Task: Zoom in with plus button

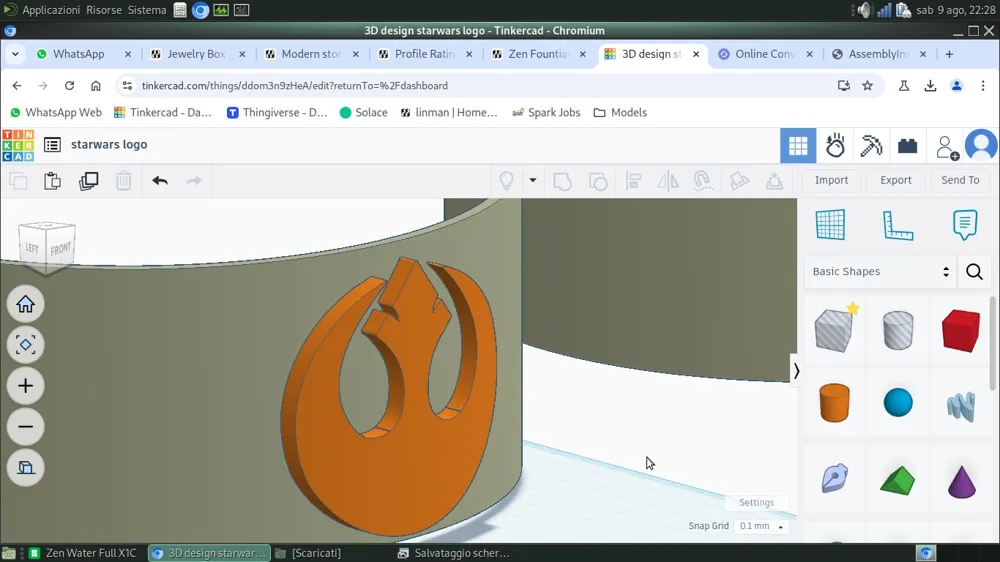Action: coord(26,386)
